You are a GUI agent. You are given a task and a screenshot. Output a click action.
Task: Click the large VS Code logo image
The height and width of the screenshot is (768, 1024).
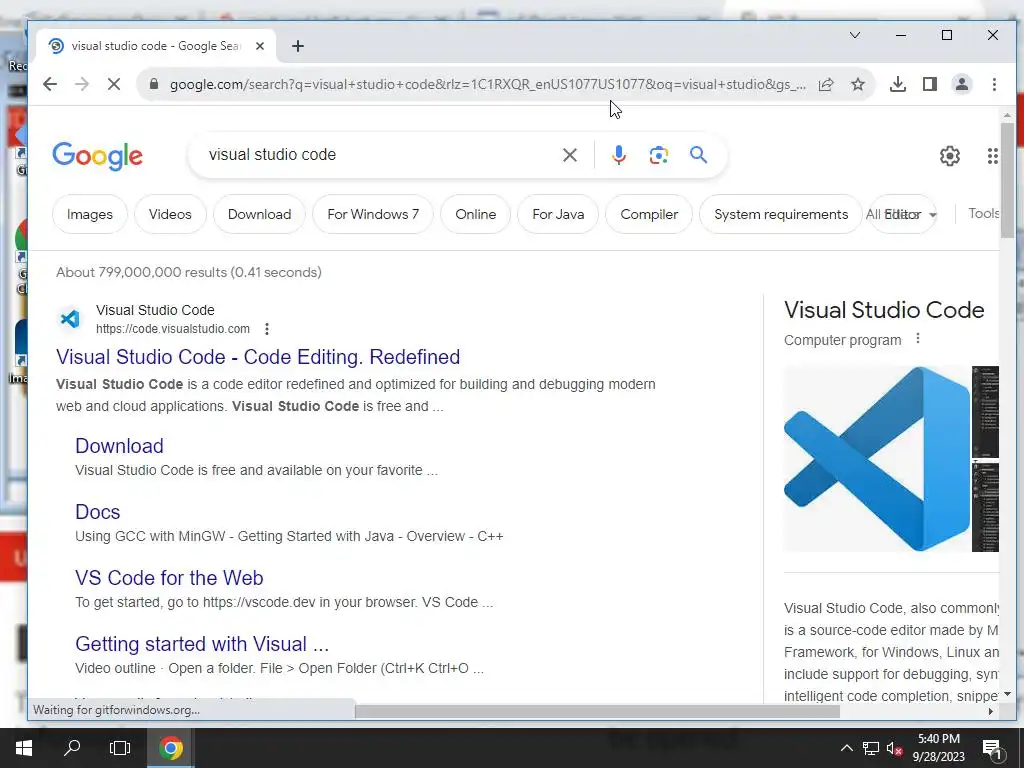[x=876, y=459]
